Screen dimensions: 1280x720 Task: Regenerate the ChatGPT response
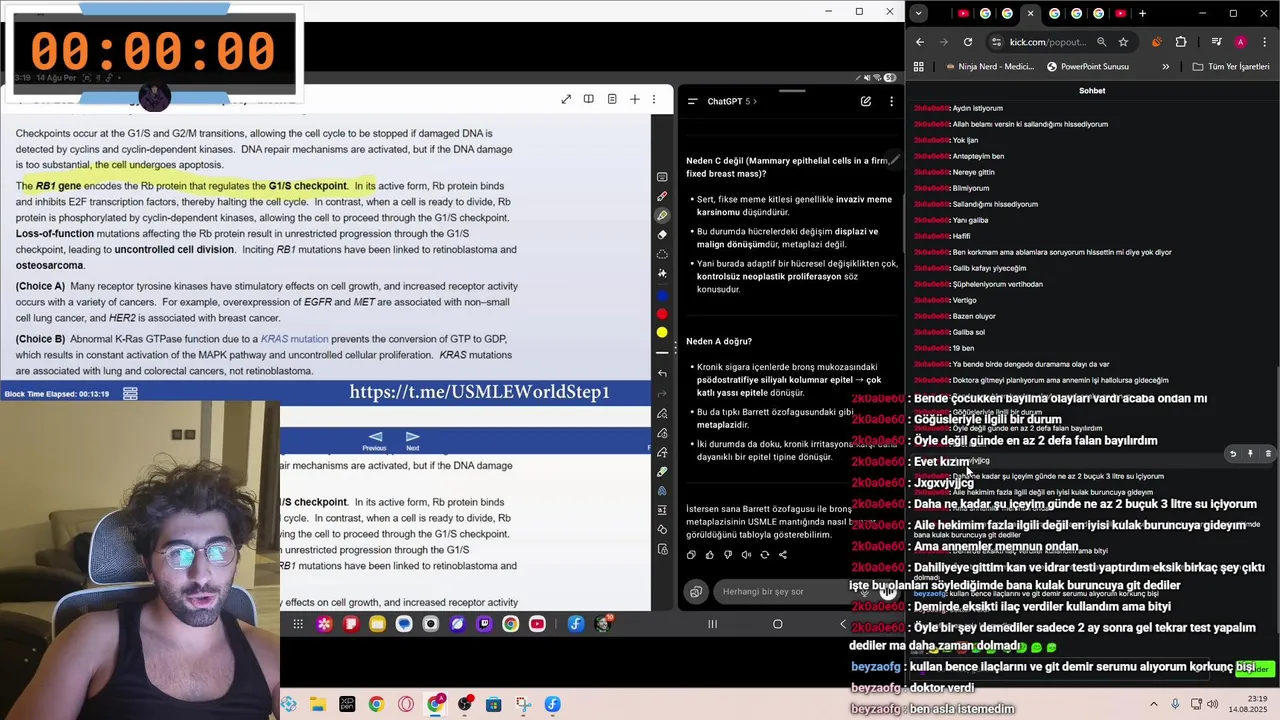click(x=764, y=554)
